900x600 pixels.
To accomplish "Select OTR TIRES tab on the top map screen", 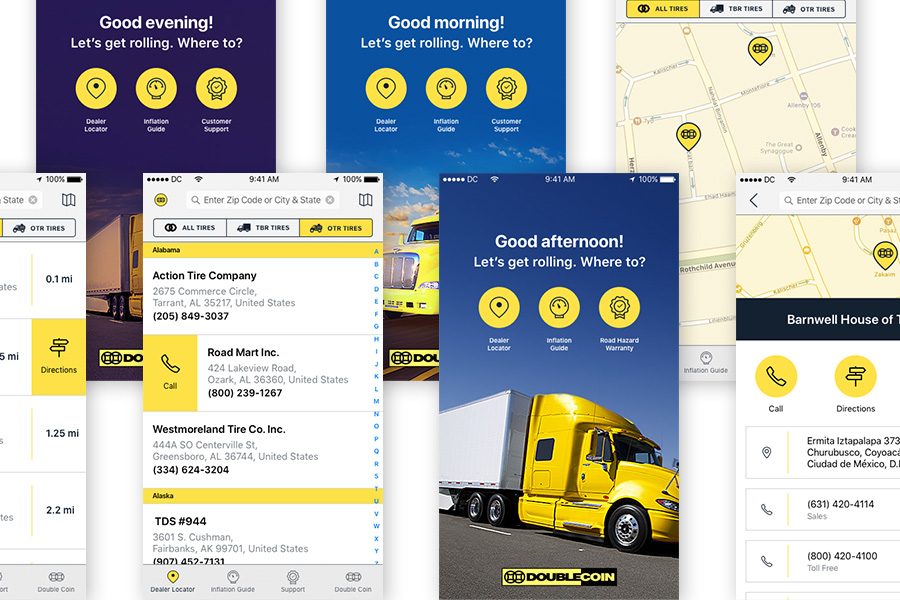I will pos(809,9).
